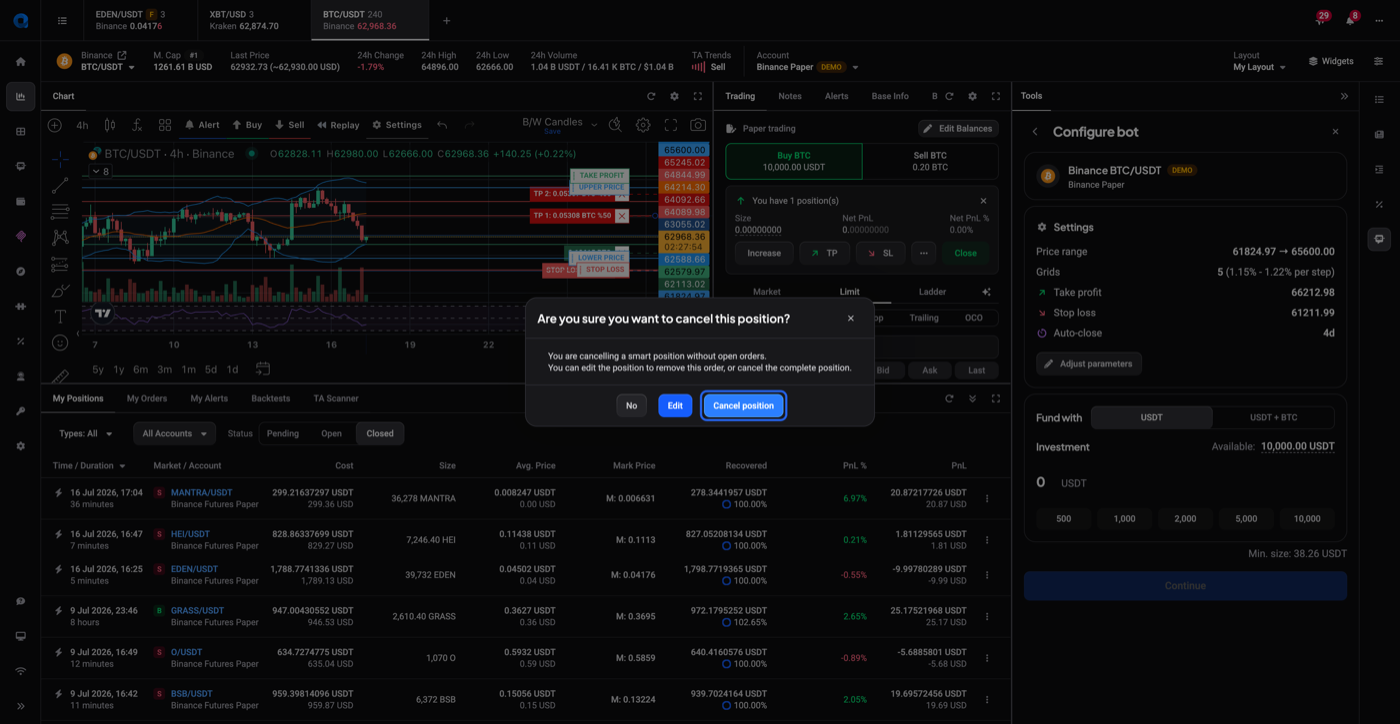Open row menu for MANTRA/USDT position
This screenshot has width=1400, height=724.
tap(987, 498)
